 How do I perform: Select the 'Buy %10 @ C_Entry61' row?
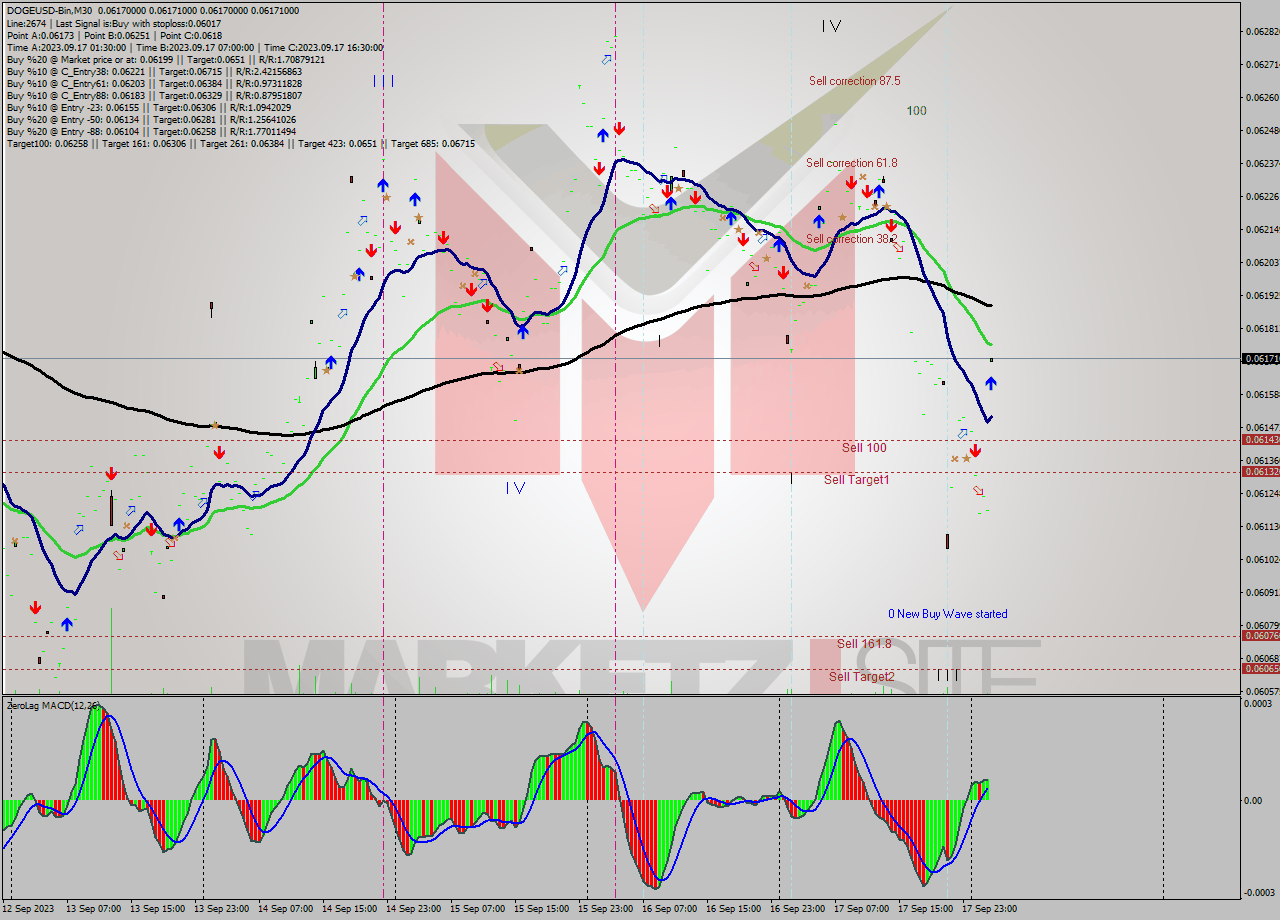click(x=152, y=83)
